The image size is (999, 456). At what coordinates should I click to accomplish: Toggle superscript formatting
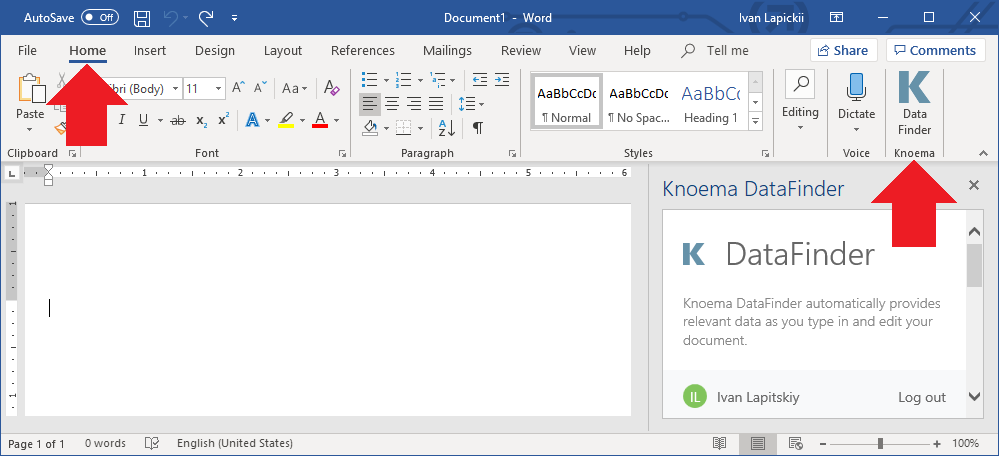(x=223, y=120)
